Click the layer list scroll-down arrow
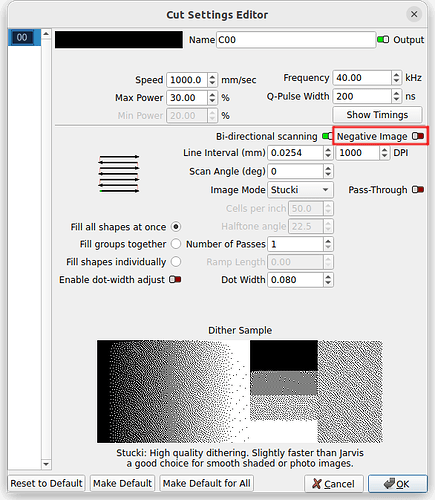Screen dimensions: 435x500 point(46,464)
